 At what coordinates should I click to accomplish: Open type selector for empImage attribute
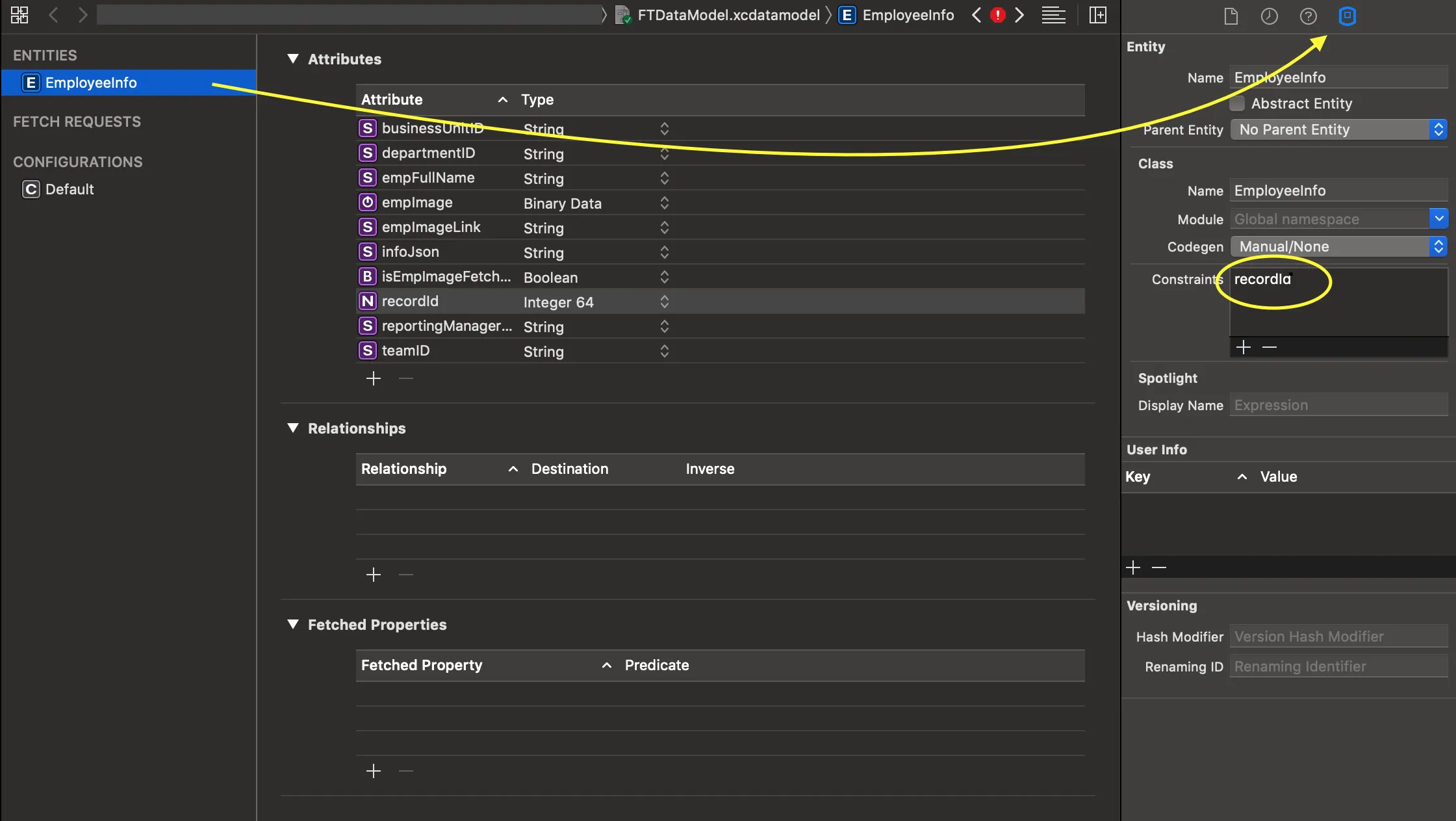[x=664, y=203]
